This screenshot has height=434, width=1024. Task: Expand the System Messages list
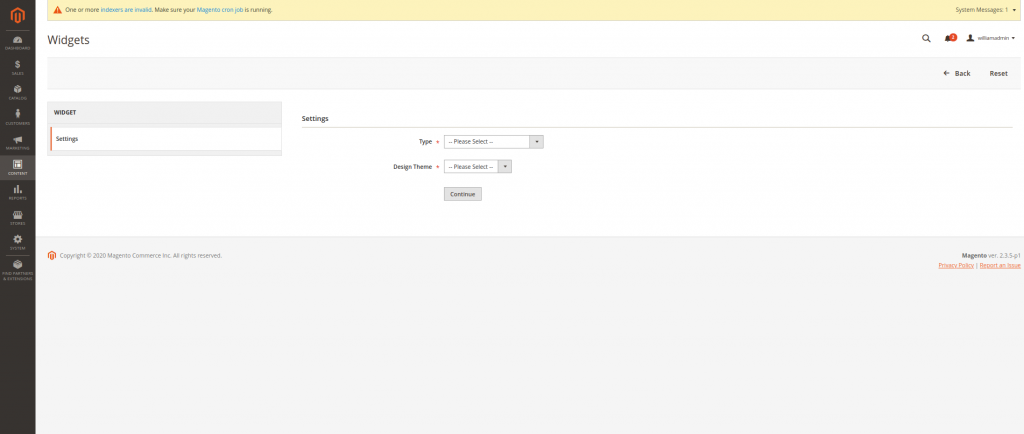point(986,9)
